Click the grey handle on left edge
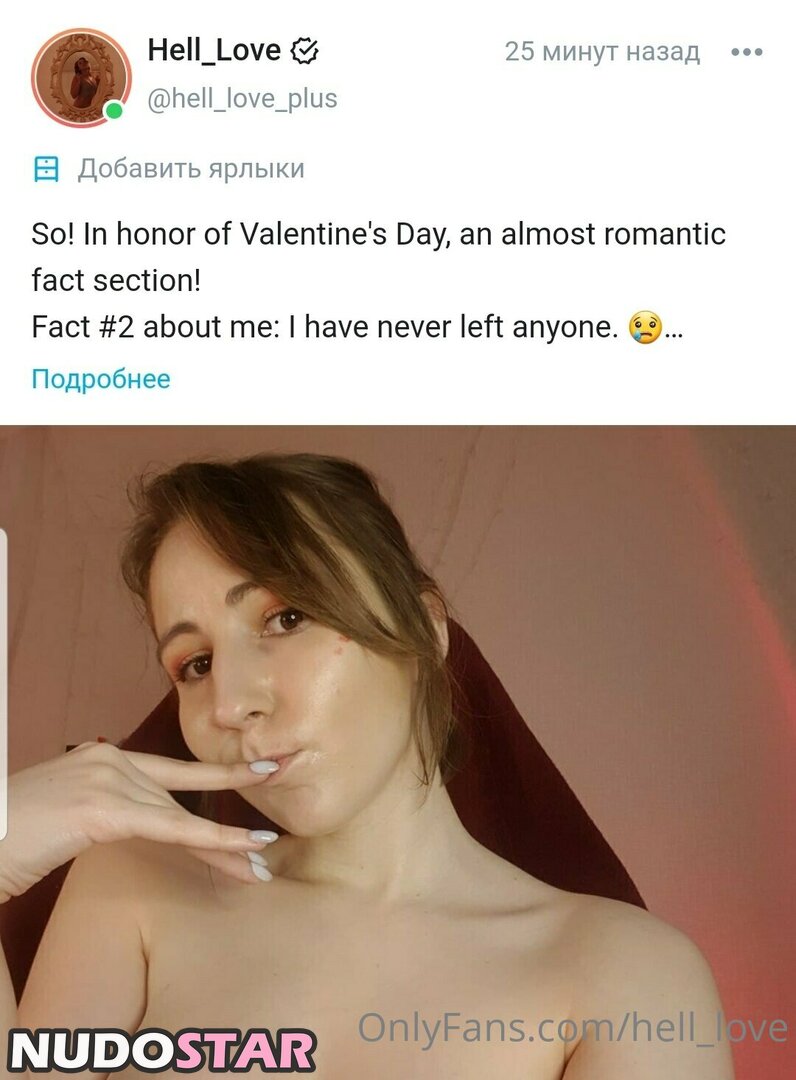 point(3,685)
